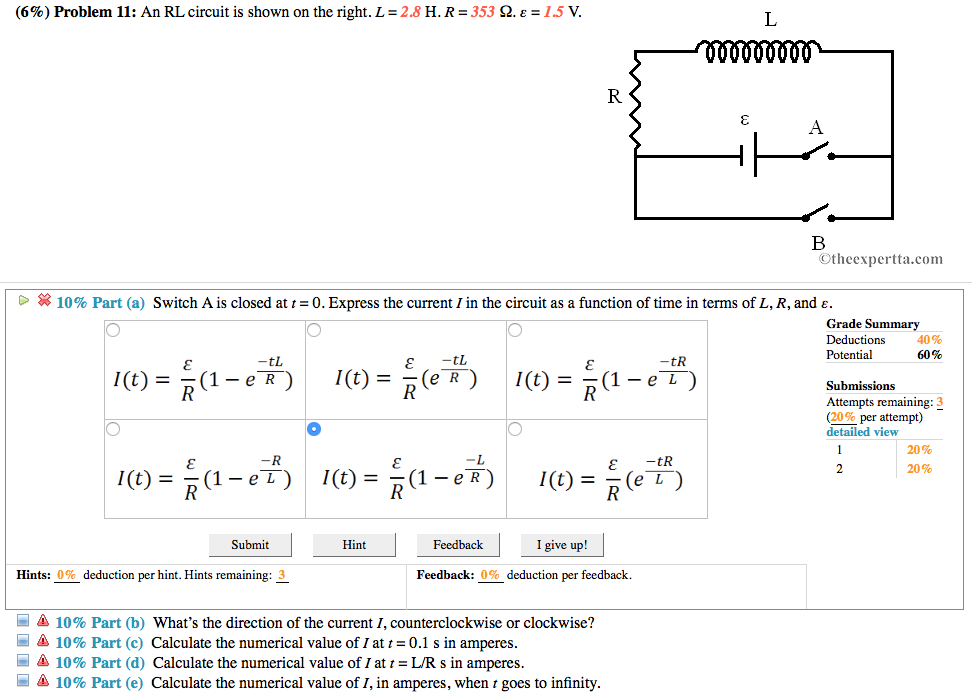
Task: Click the green arrow beside Part (a)
Action: coord(24,300)
